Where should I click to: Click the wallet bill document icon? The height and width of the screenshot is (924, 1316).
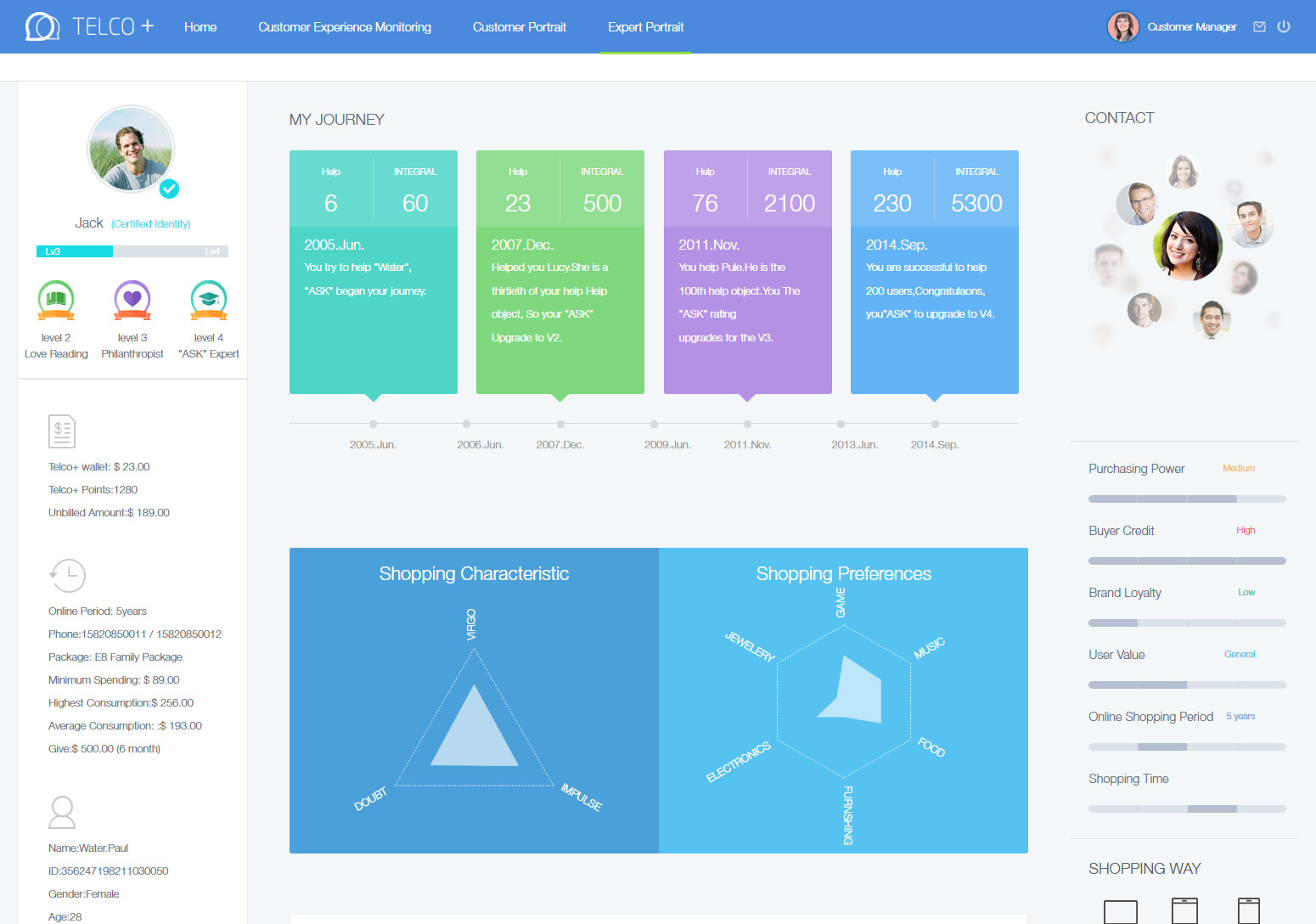point(62,431)
